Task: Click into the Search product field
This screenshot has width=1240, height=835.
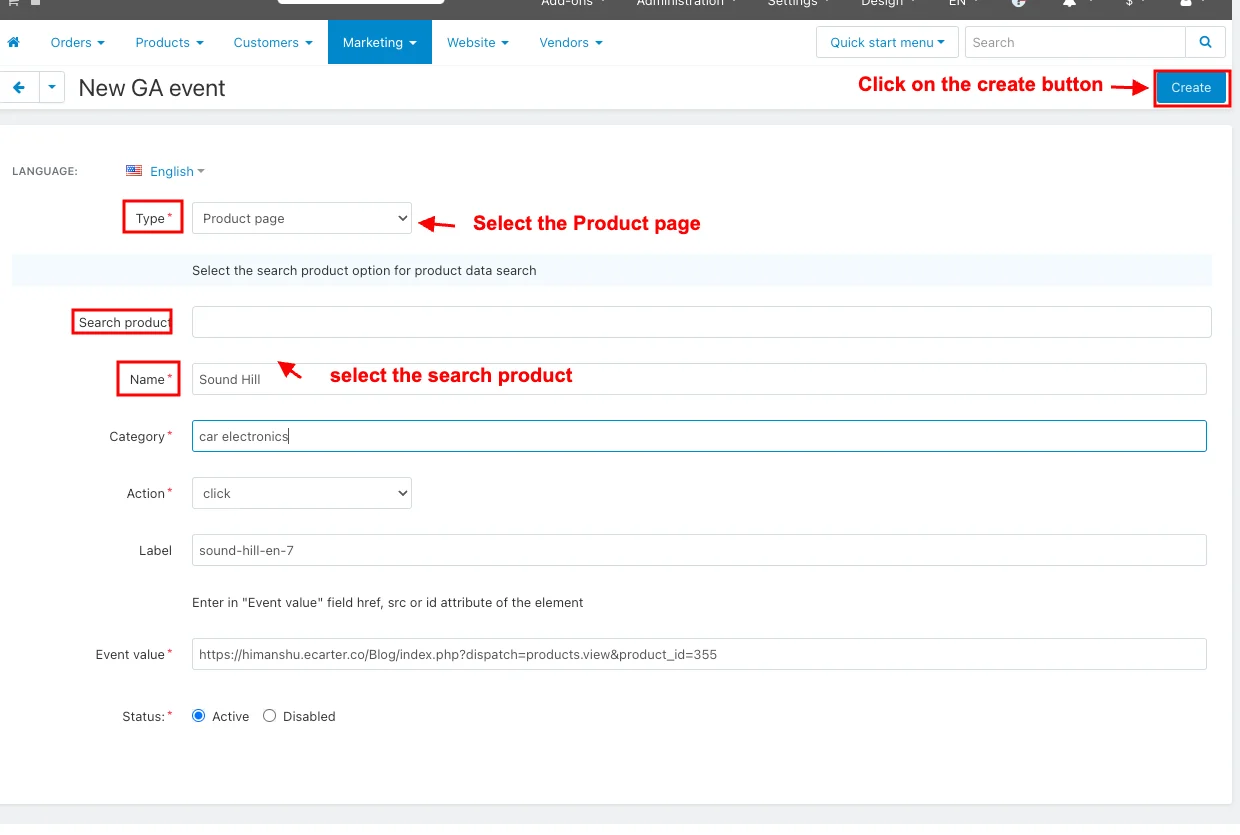Action: (700, 322)
